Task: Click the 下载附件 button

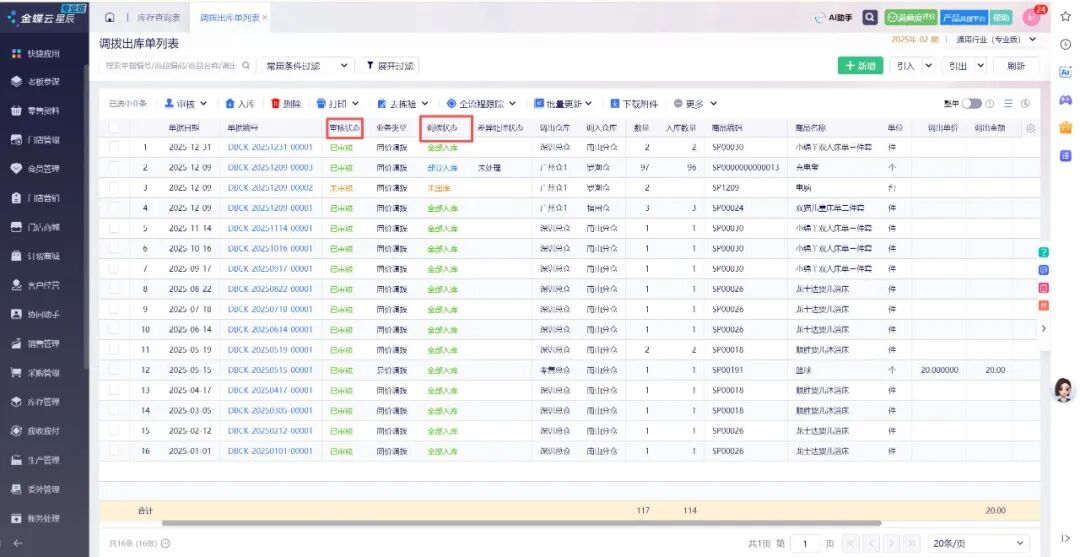Action: 634,104
